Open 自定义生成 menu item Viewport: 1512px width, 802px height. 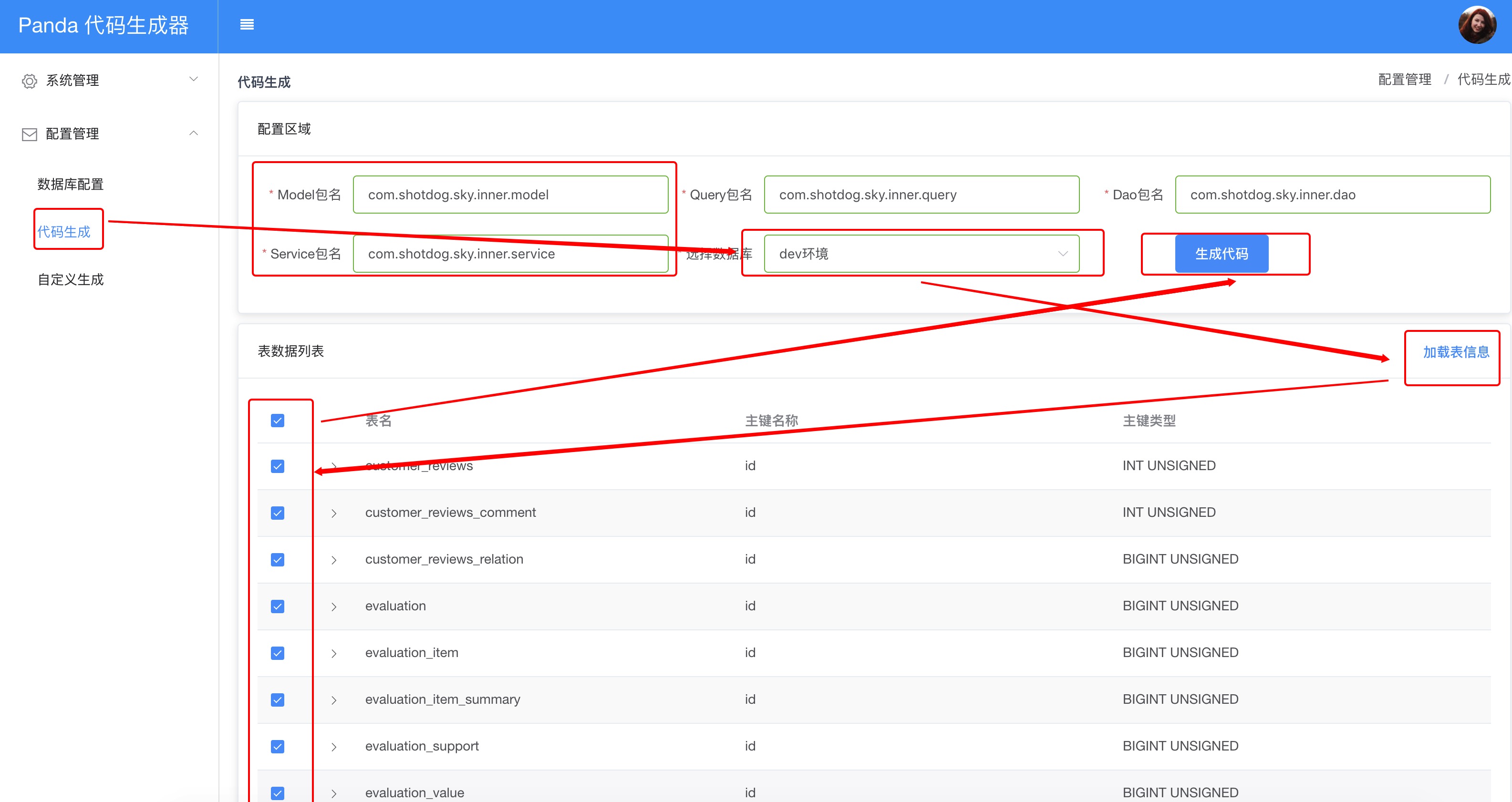[71, 279]
